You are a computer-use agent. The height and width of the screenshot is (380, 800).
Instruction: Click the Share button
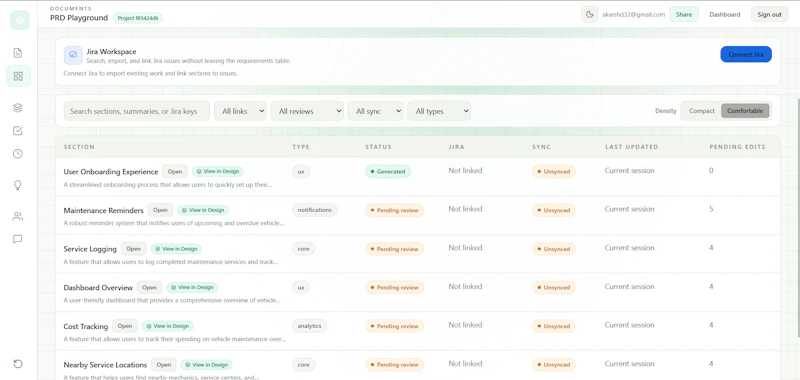pos(684,14)
